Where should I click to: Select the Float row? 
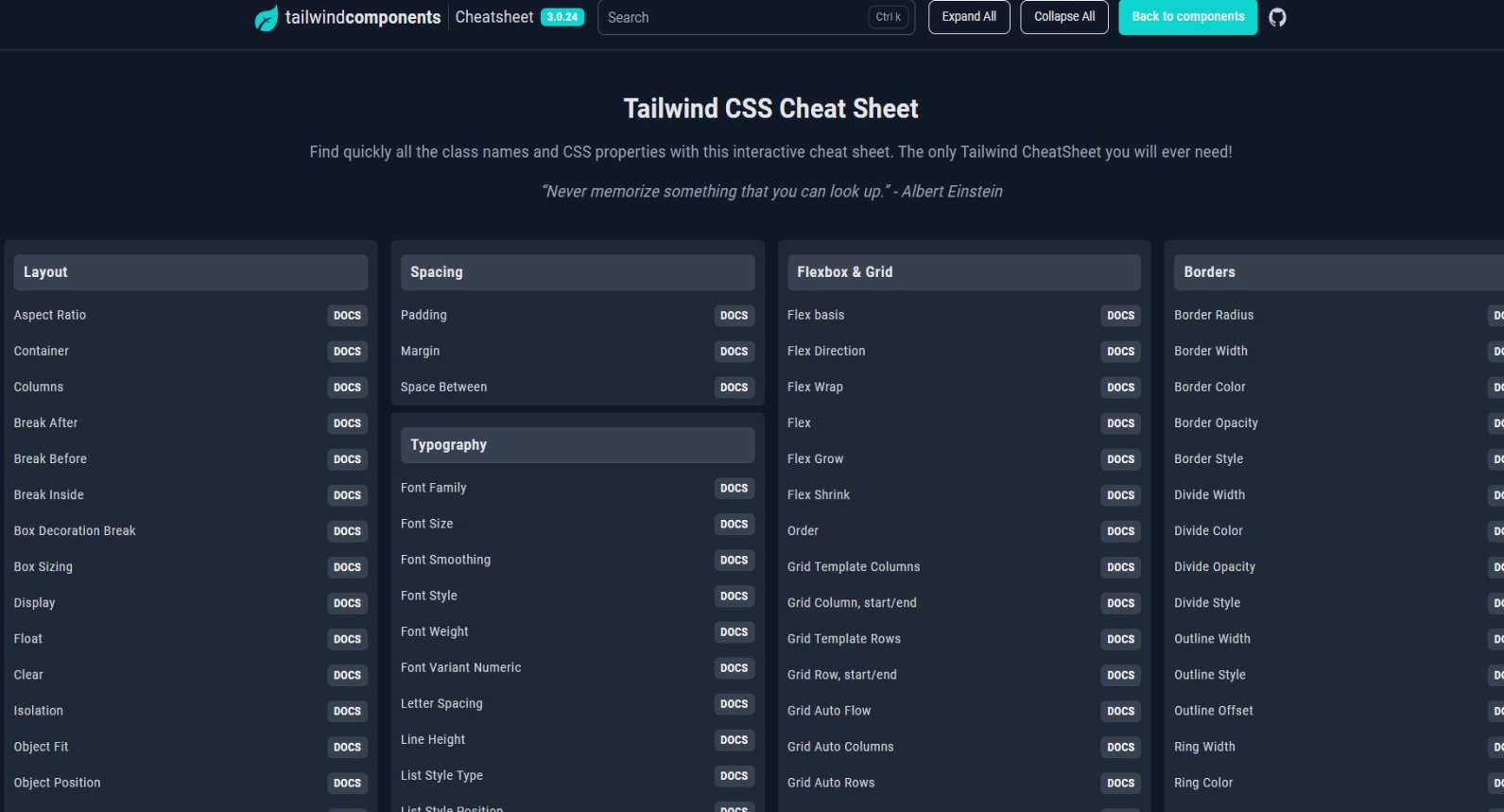point(190,639)
